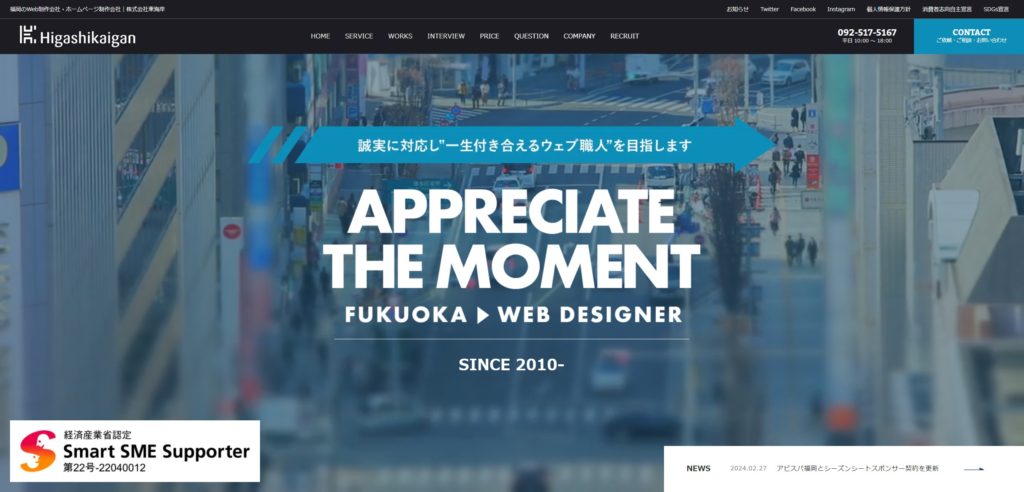Select INTERVIEW in the navigation

pos(446,36)
